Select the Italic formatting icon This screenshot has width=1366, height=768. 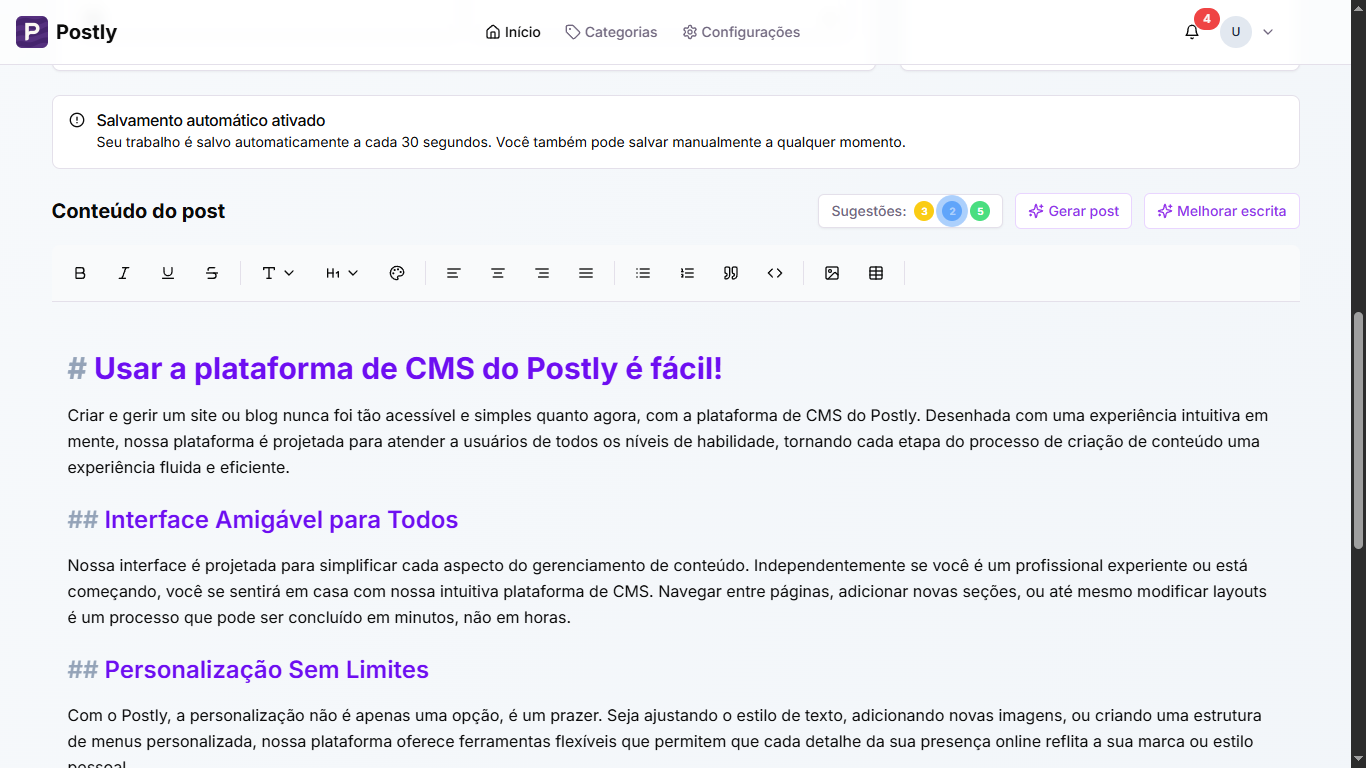tap(124, 272)
